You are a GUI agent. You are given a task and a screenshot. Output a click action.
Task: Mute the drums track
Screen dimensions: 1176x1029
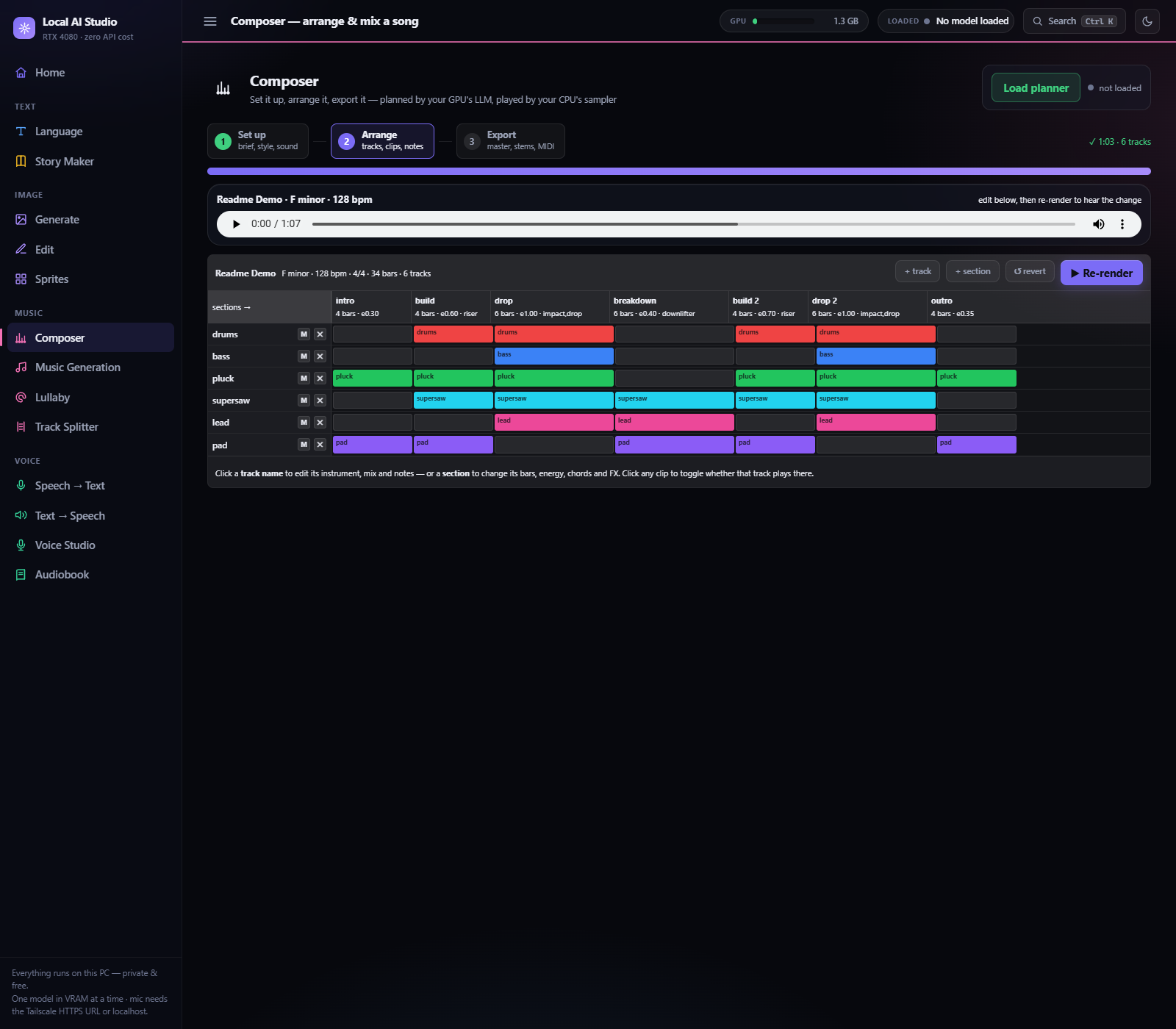point(304,334)
